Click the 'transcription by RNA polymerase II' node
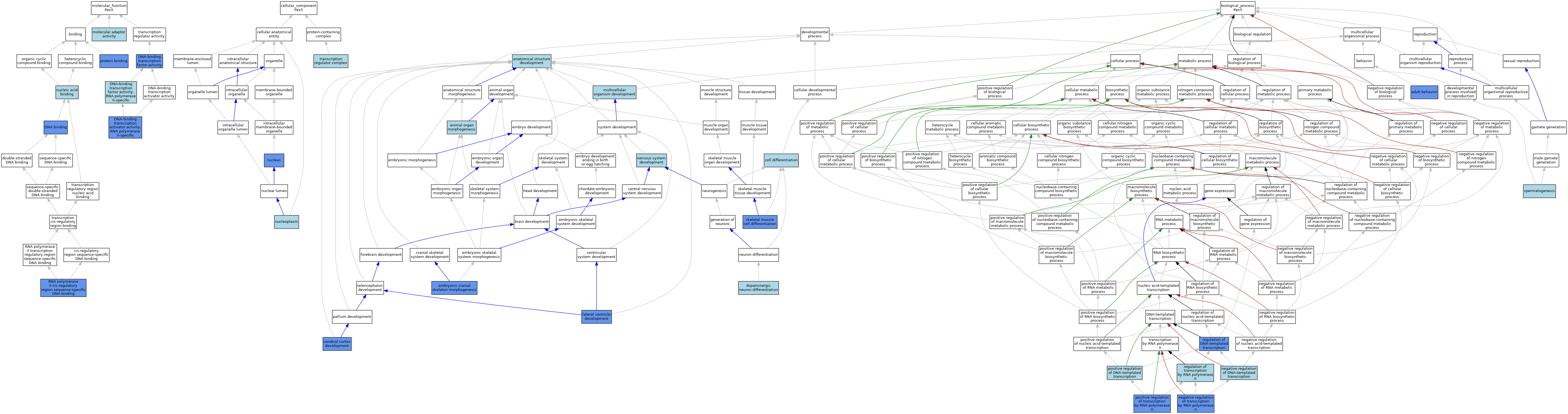Image resolution: width=1568 pixels, height=414 pixels. [x=1160, y=343]
